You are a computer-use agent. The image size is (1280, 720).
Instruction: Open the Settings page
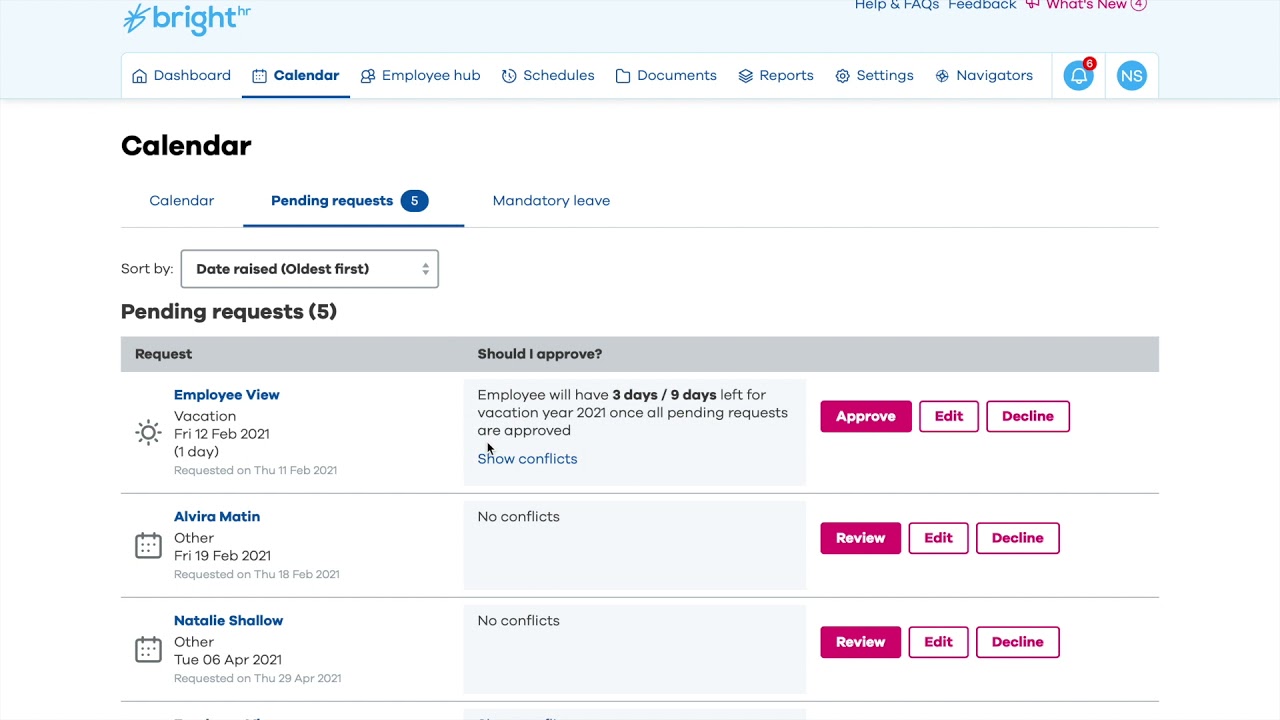click(874, 76)
